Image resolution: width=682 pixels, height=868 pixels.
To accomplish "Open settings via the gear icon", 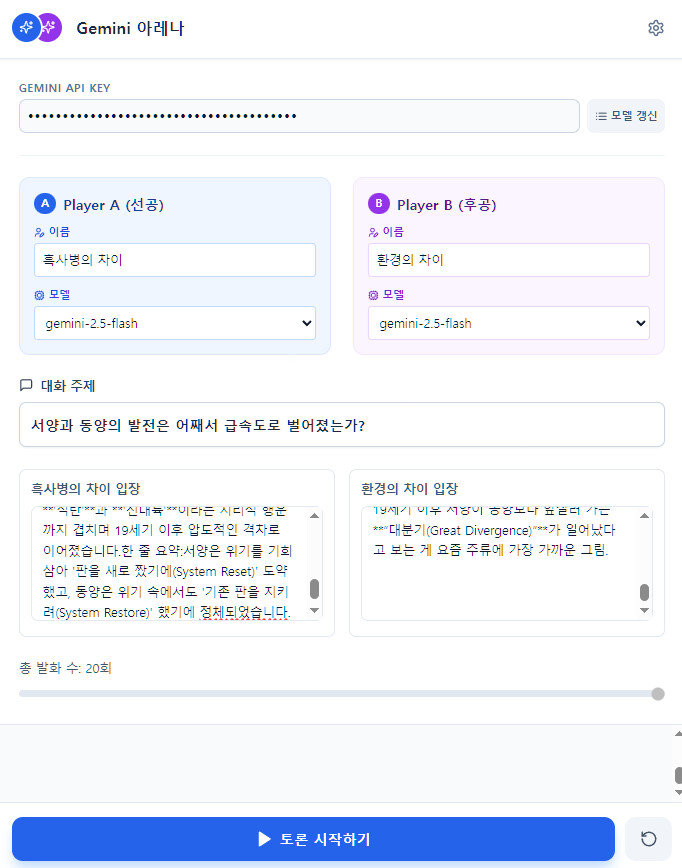I will [655, 28].
